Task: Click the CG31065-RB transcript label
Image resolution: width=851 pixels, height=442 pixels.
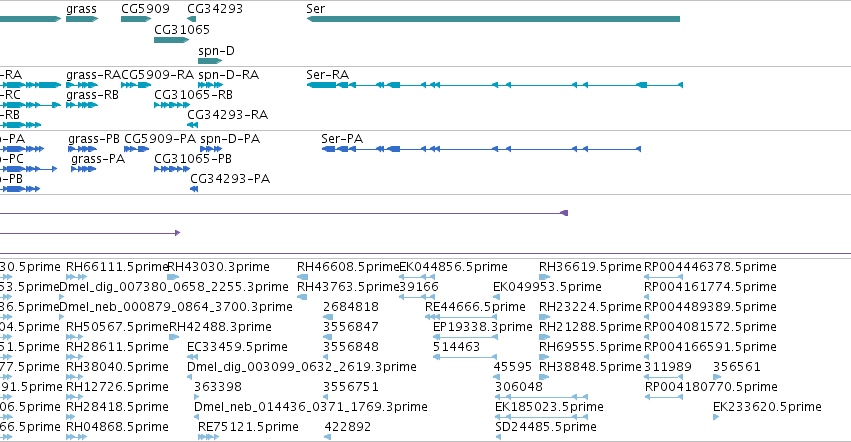Action: tap(193, 95)
